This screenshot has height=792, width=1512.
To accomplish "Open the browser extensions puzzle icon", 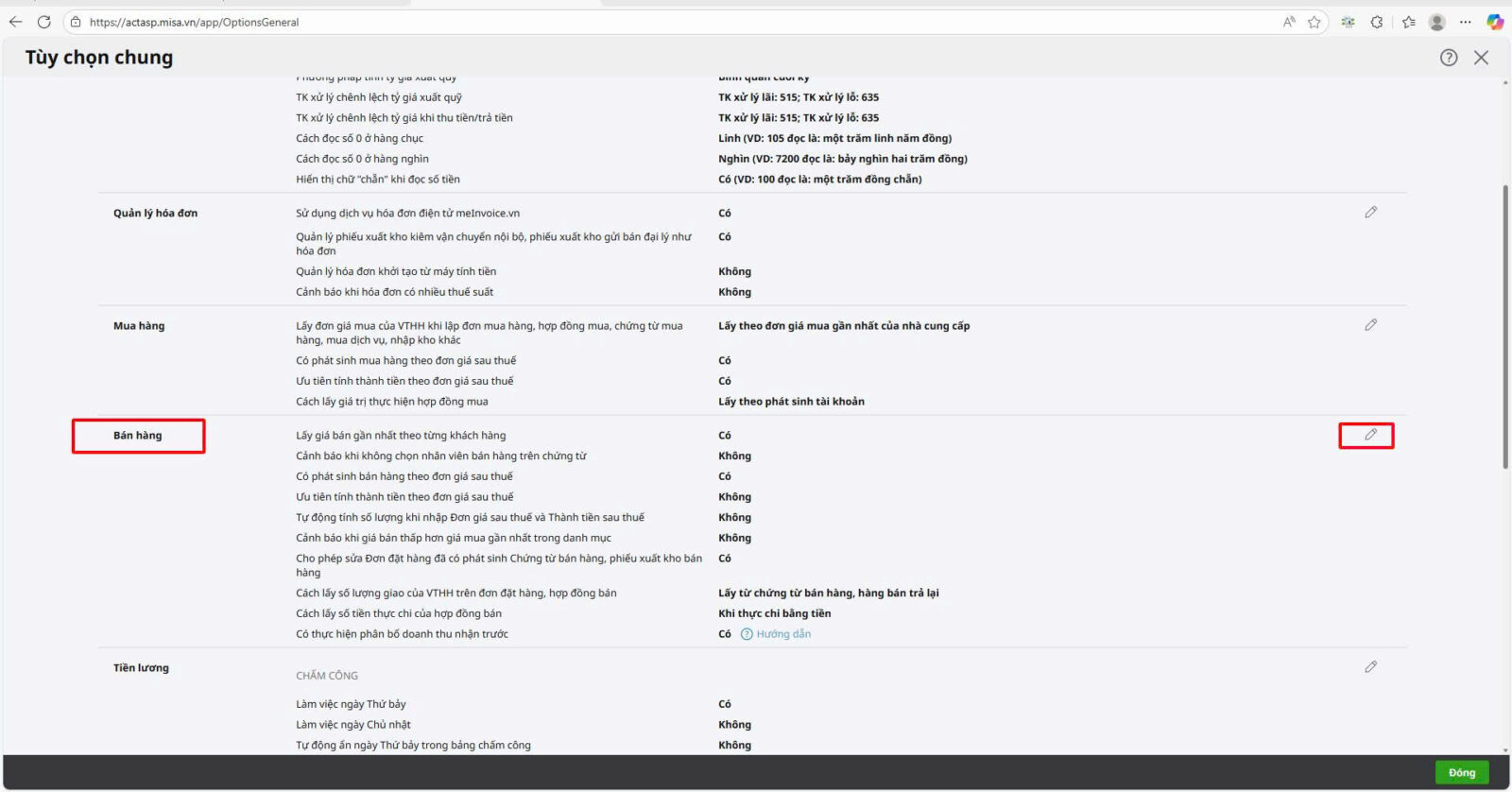I will point(1377,22).
